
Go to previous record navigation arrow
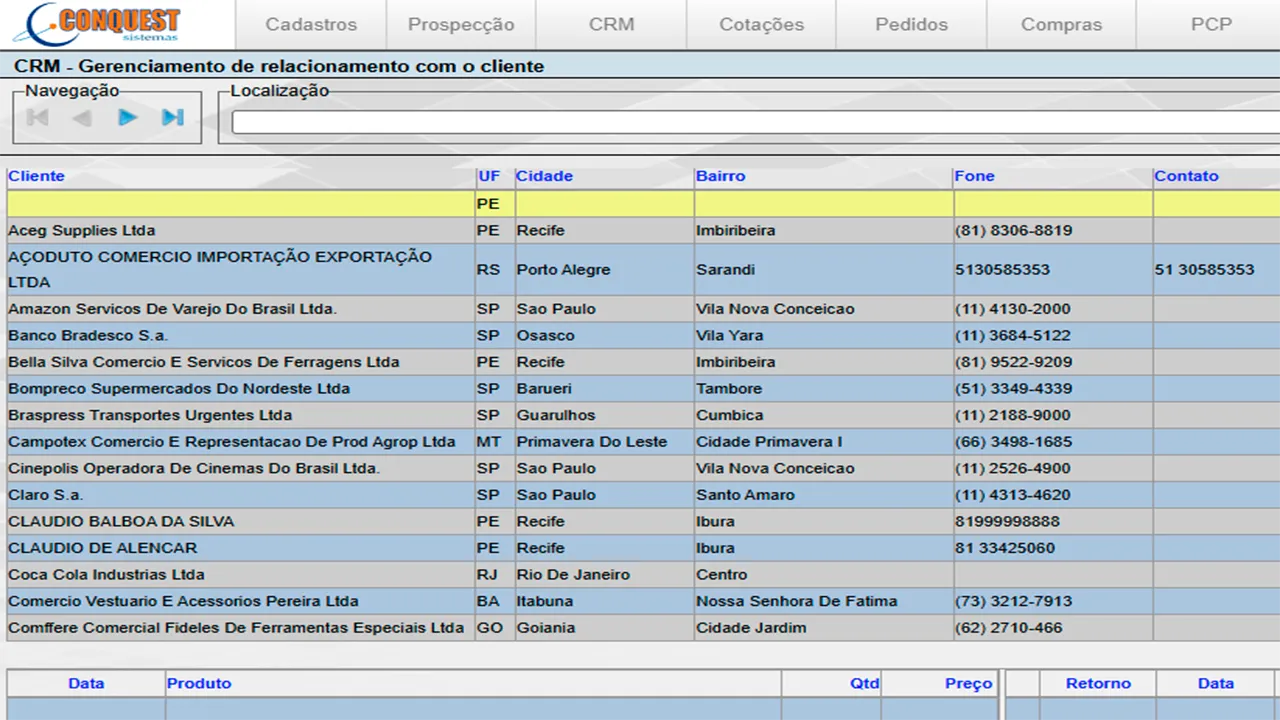click(x=82, y=118)
